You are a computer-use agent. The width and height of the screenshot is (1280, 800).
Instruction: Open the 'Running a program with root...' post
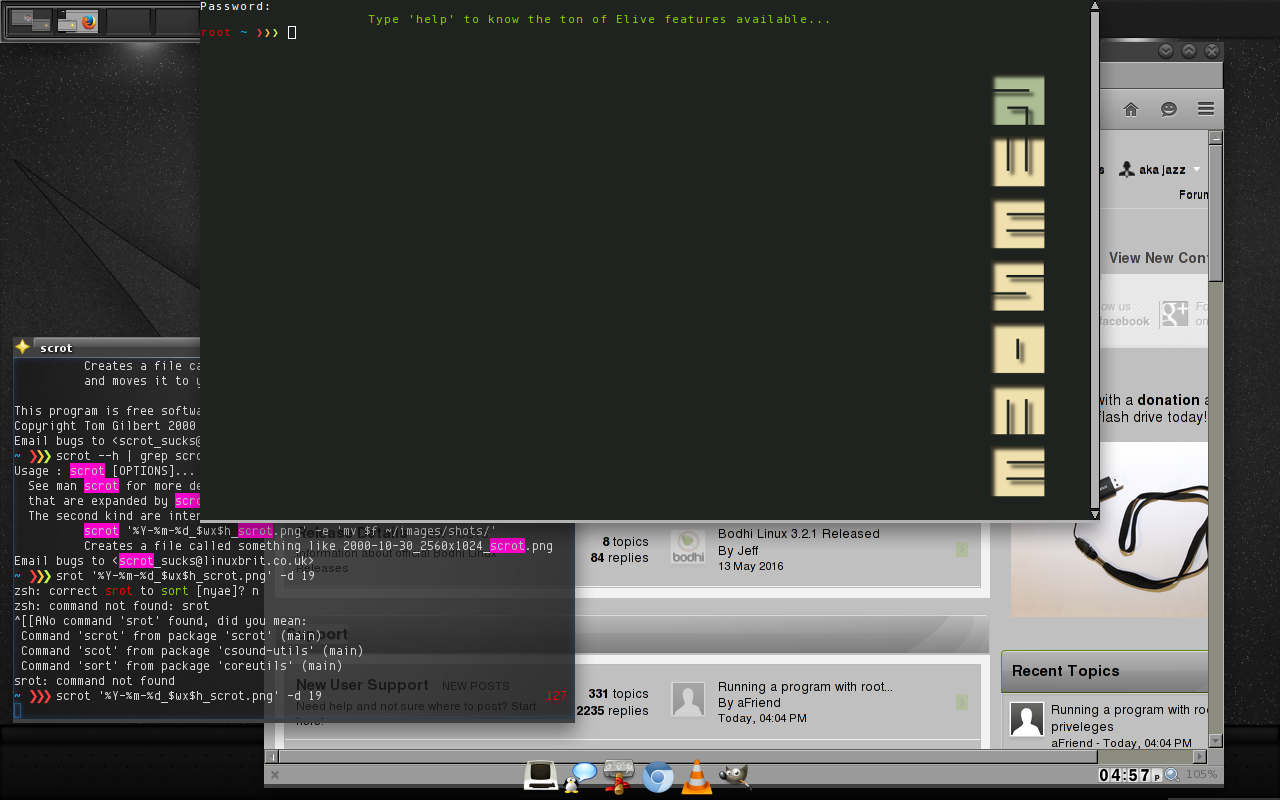(805, 687)
